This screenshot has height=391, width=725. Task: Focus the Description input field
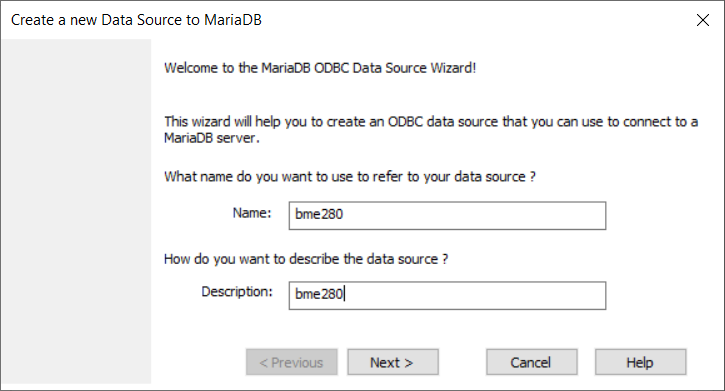[x=447, y=295]
